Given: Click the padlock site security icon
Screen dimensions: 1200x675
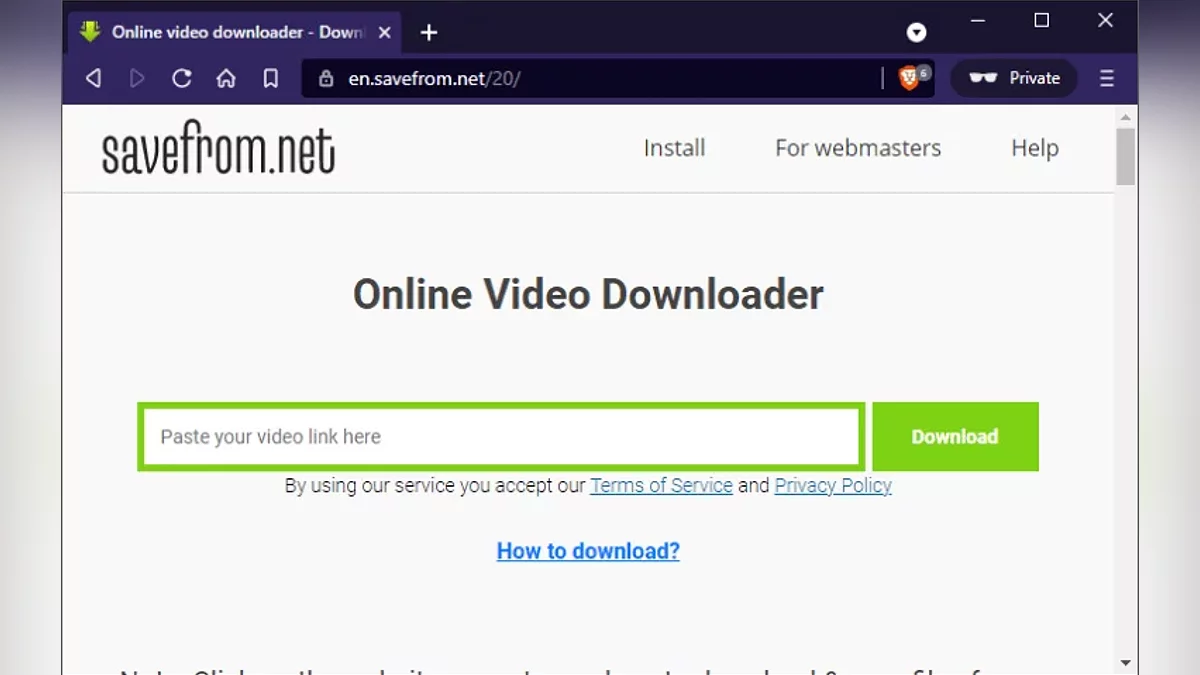Looking at the screenshot, I should point(325,78).
